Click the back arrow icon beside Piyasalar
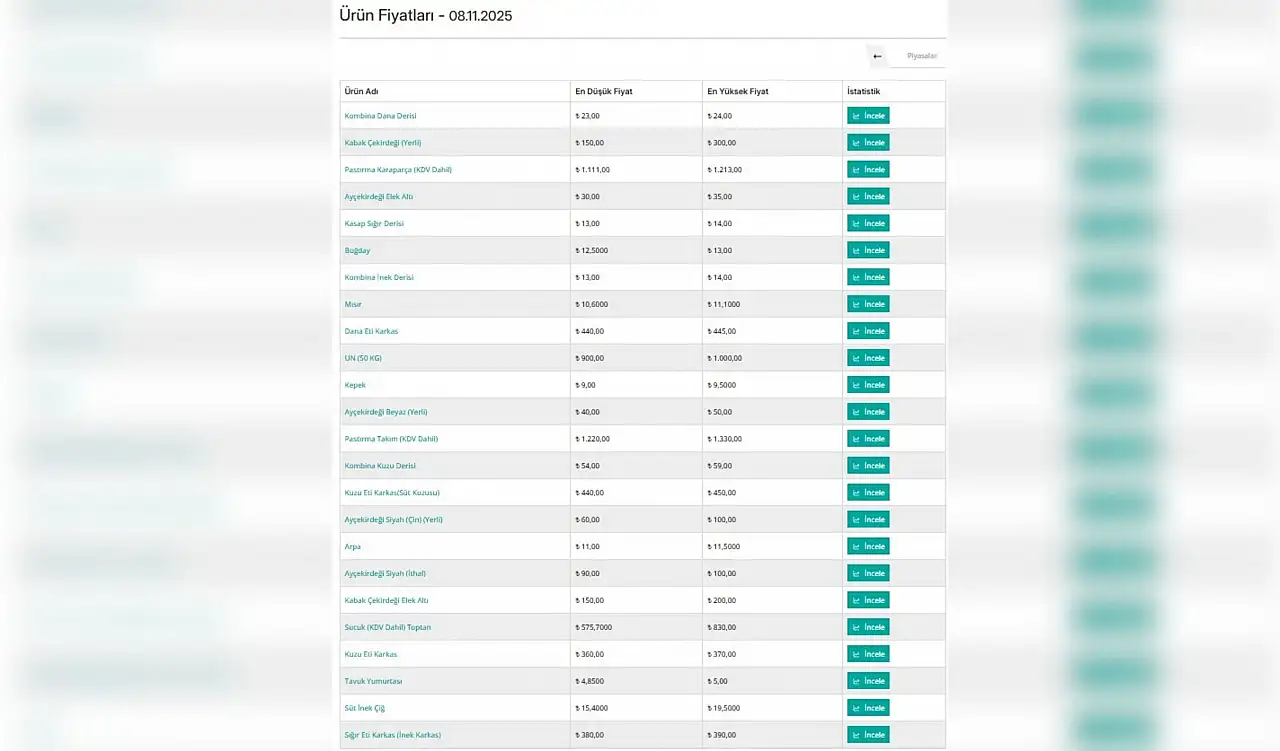The image size is (1280, 751). point(877,56)
